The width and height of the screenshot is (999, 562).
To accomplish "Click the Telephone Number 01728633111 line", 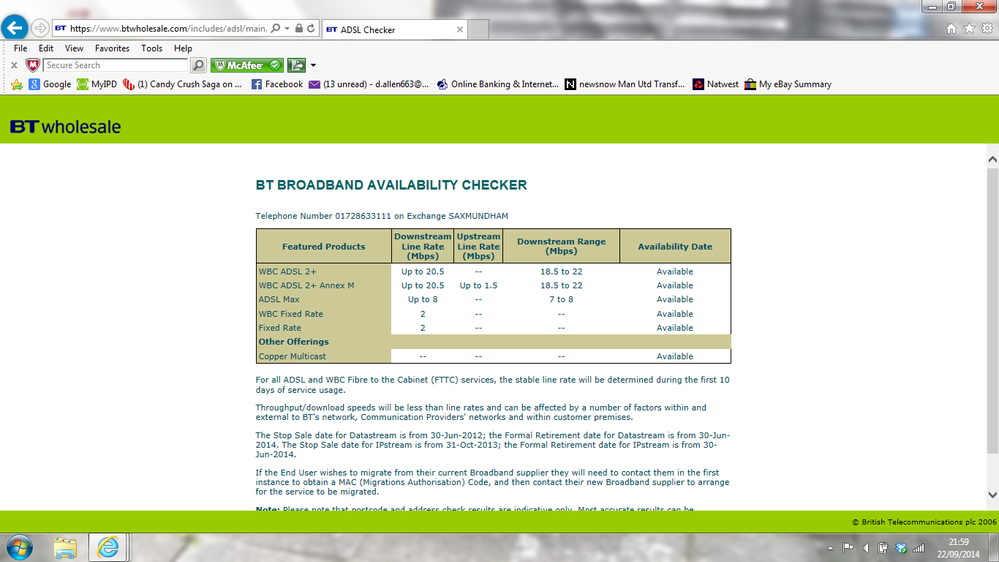I will [382, 216].
